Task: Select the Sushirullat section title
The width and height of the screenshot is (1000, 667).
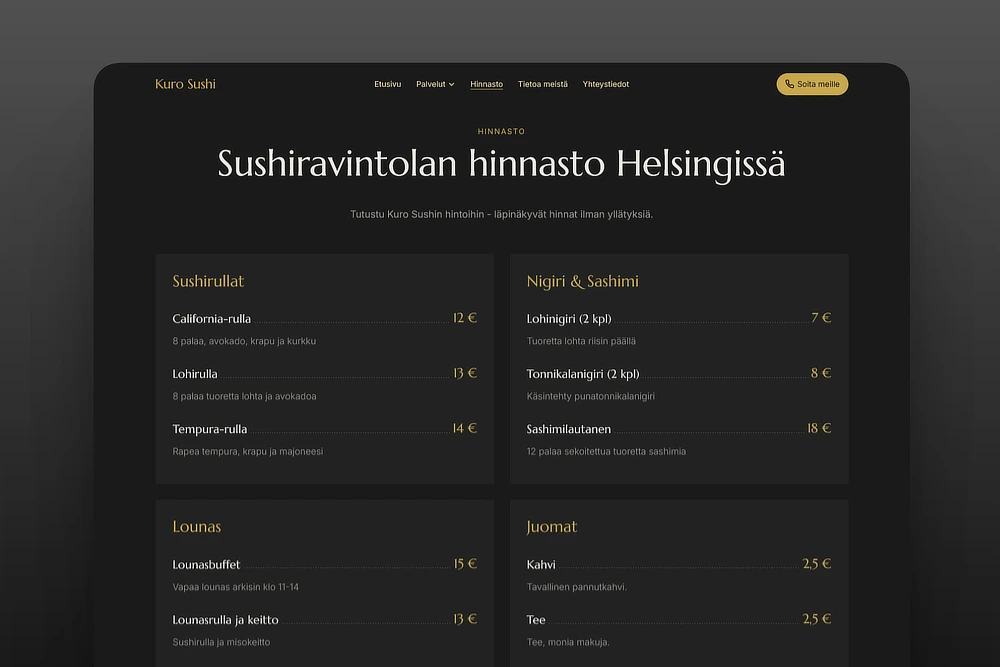Action: (x=208, y=281)
